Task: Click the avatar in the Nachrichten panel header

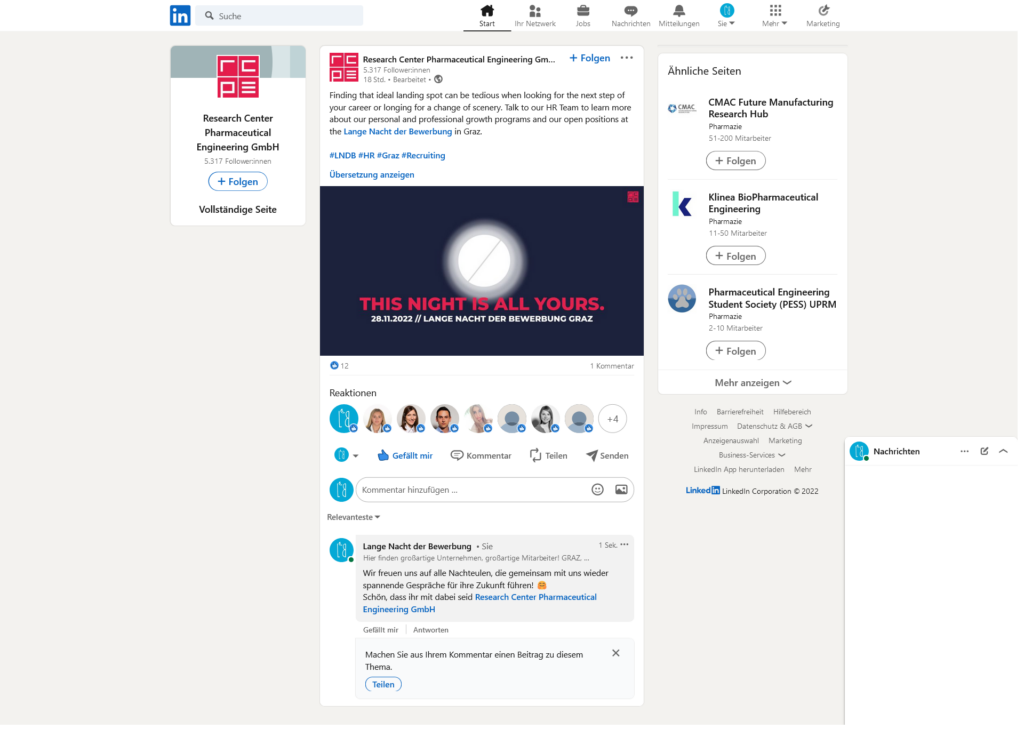Action: (x=859, y=451)
